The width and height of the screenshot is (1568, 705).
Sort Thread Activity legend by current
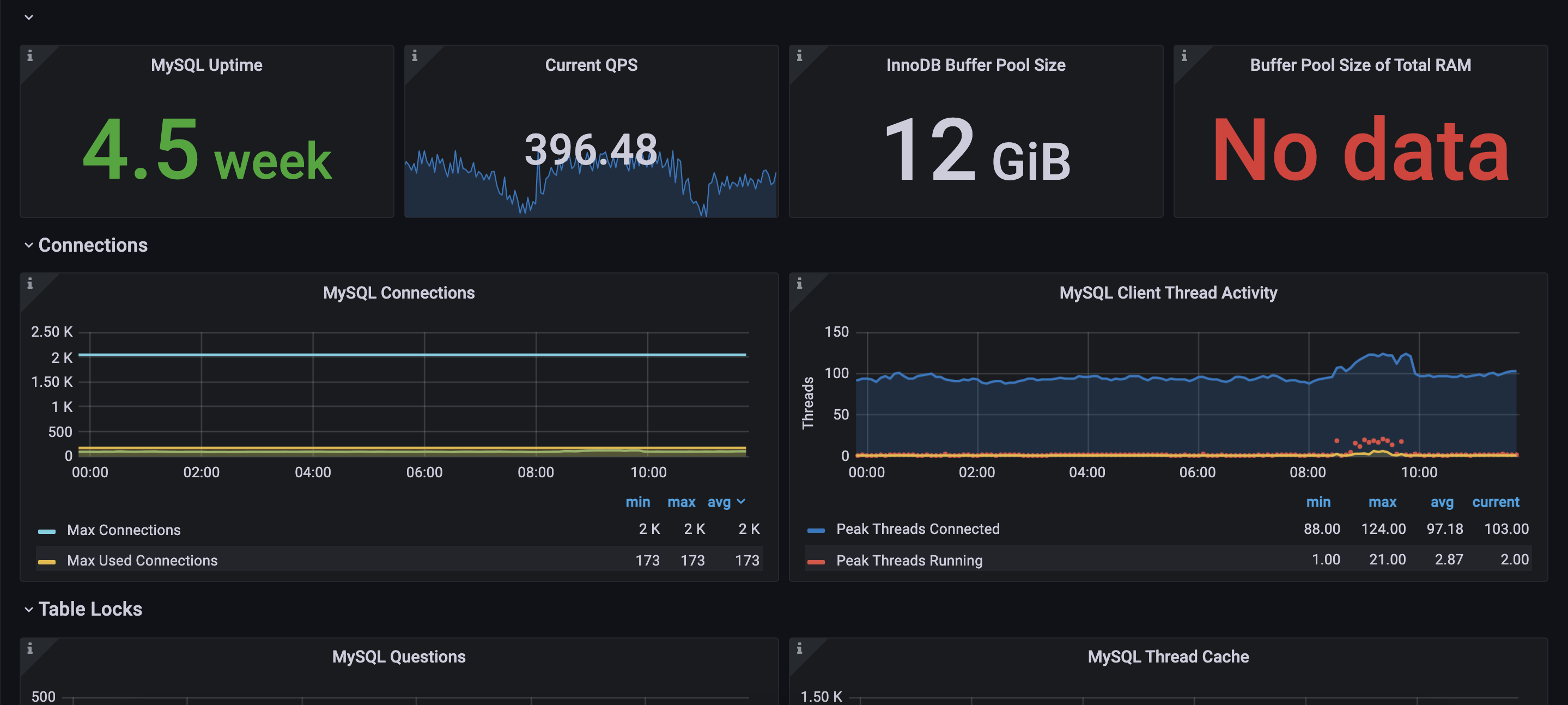point(1496,502)
